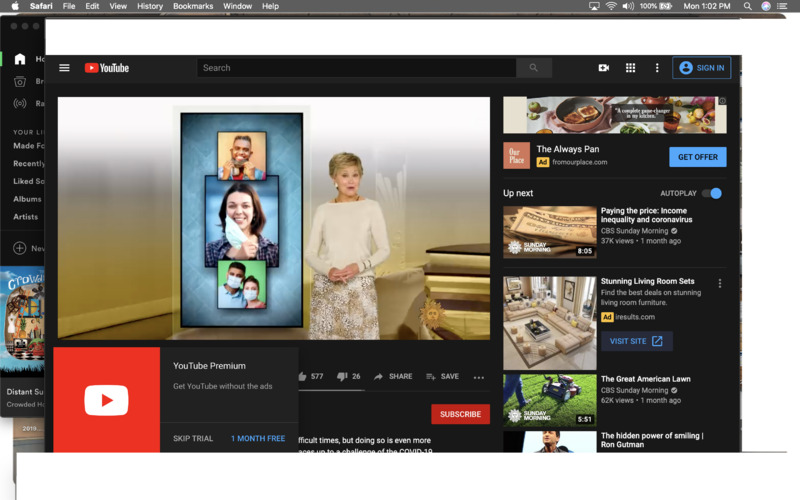Screen dimensions: 800x500
Task: Click the YouTube logo
Action: click(x=107, y=68)
